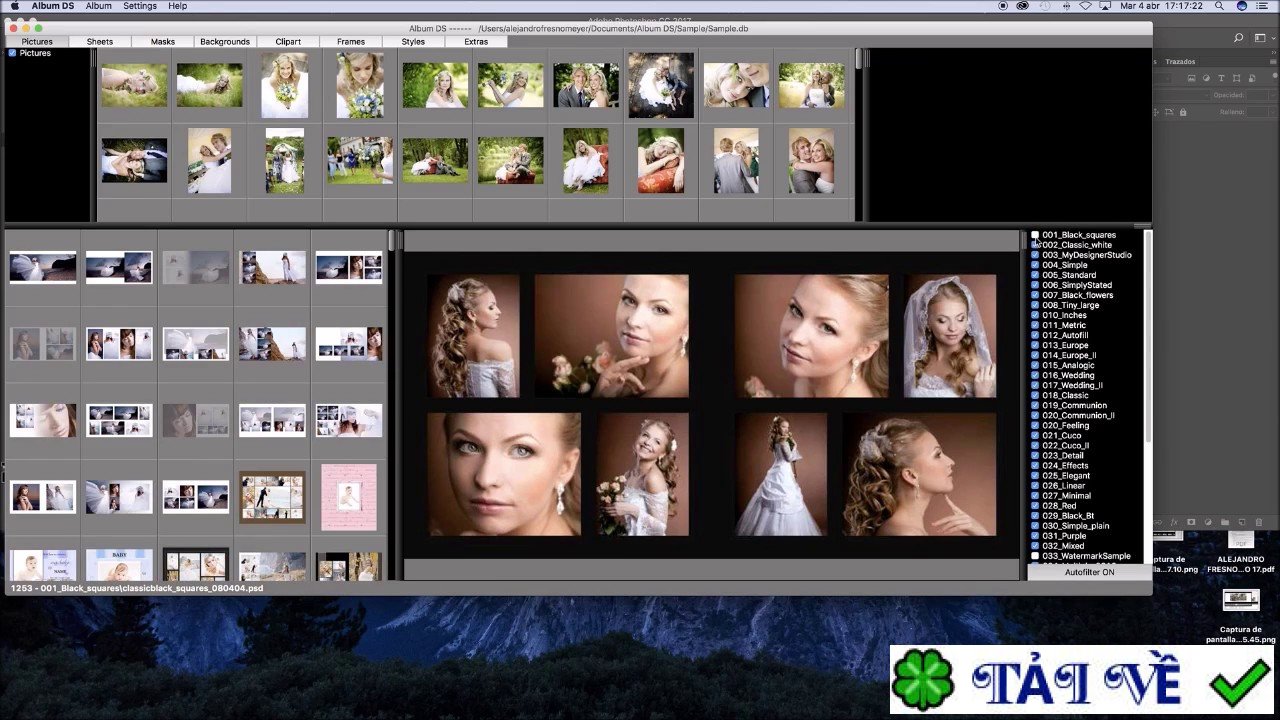Click the Create new group folder icon

tap(1225, 521)
